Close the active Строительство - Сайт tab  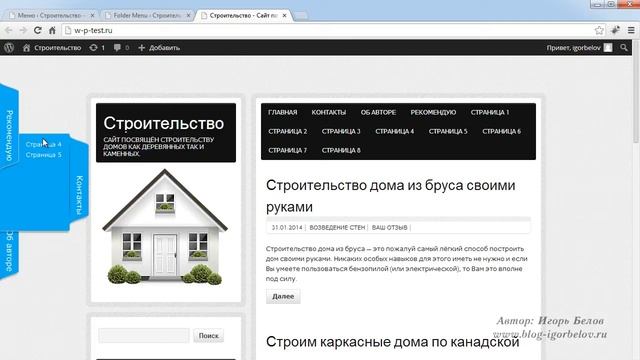coord(284,16)
